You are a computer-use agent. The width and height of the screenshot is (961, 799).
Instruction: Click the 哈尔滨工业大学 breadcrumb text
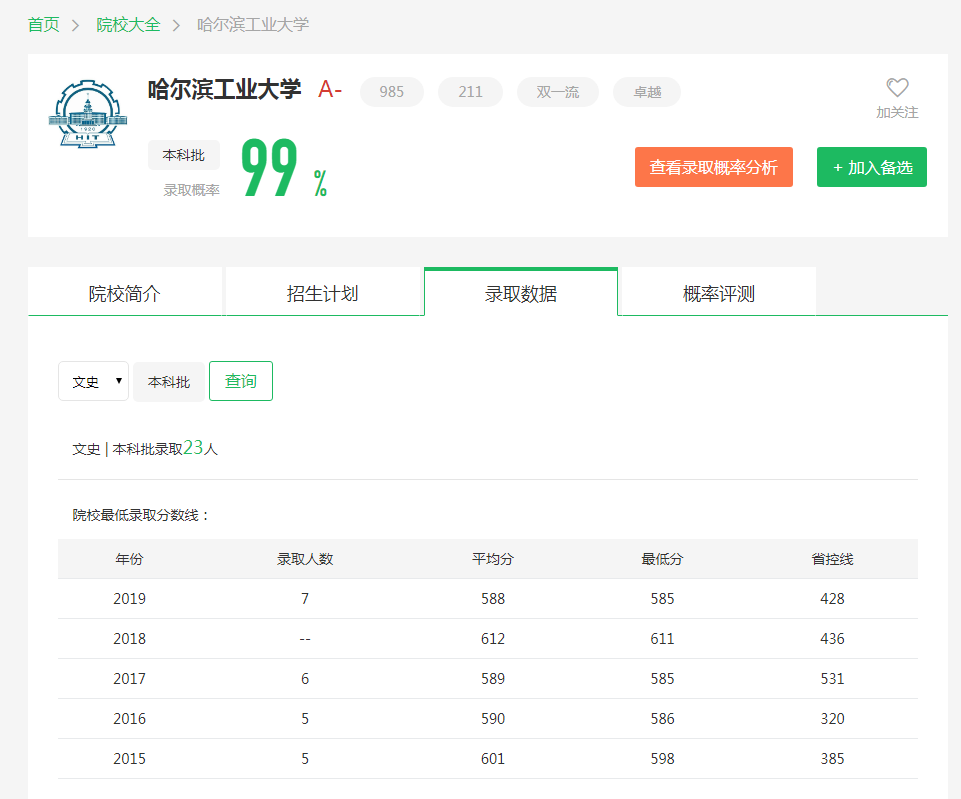point(253,25)
